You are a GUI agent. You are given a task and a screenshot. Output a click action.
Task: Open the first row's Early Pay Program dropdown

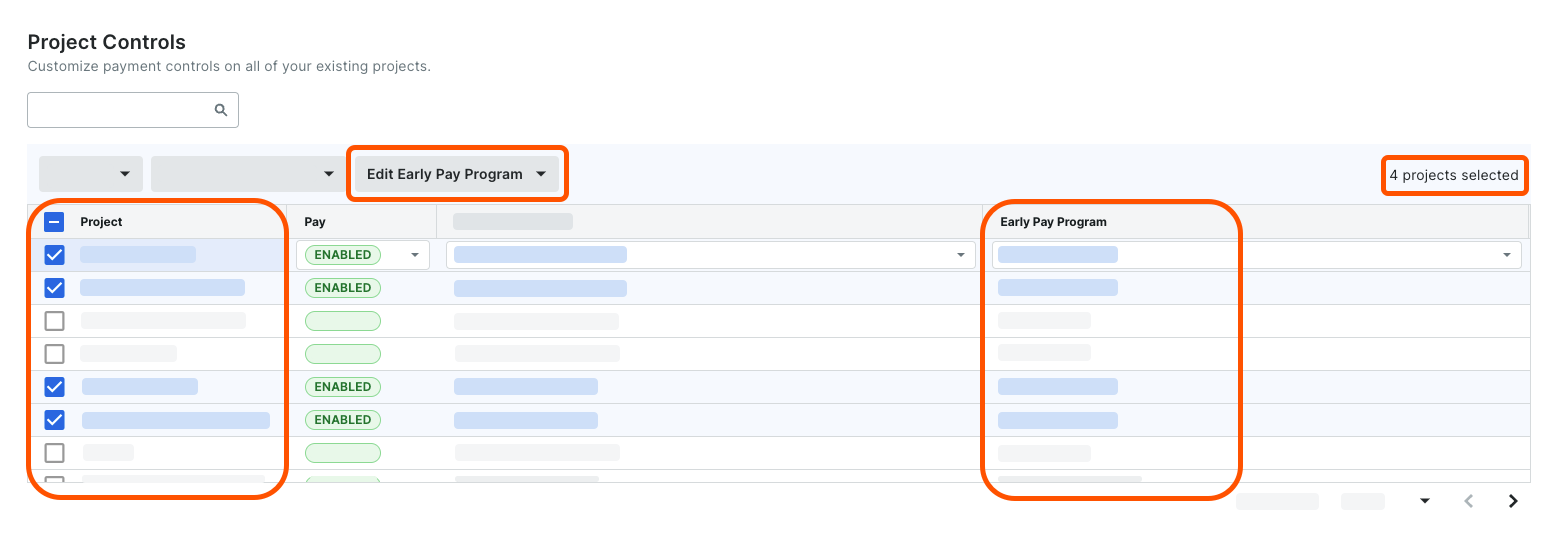point(1257,255)
